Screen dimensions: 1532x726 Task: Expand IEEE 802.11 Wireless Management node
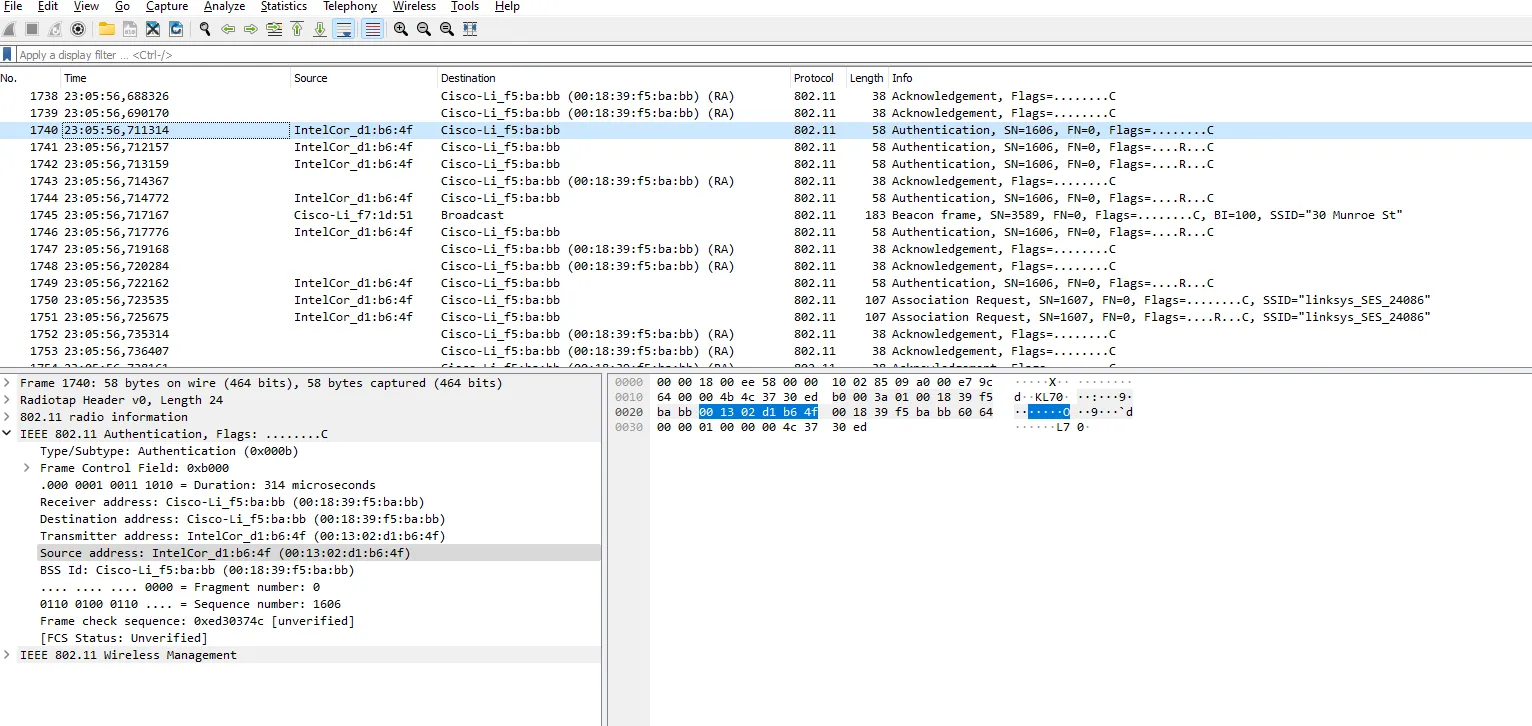pyautogui.click(x=8, y=655)
